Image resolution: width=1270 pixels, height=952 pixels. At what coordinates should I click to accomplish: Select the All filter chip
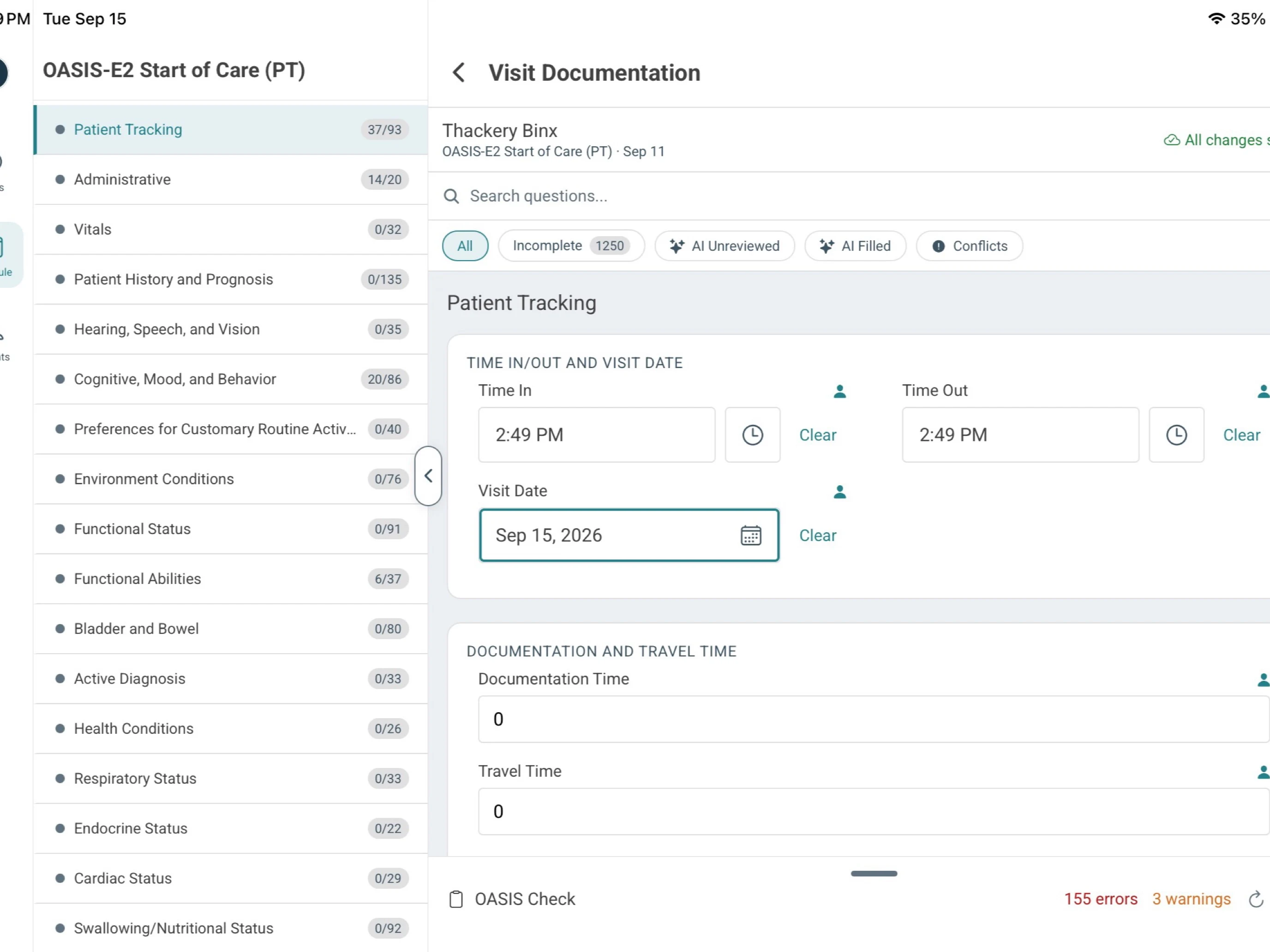(465, 246)
